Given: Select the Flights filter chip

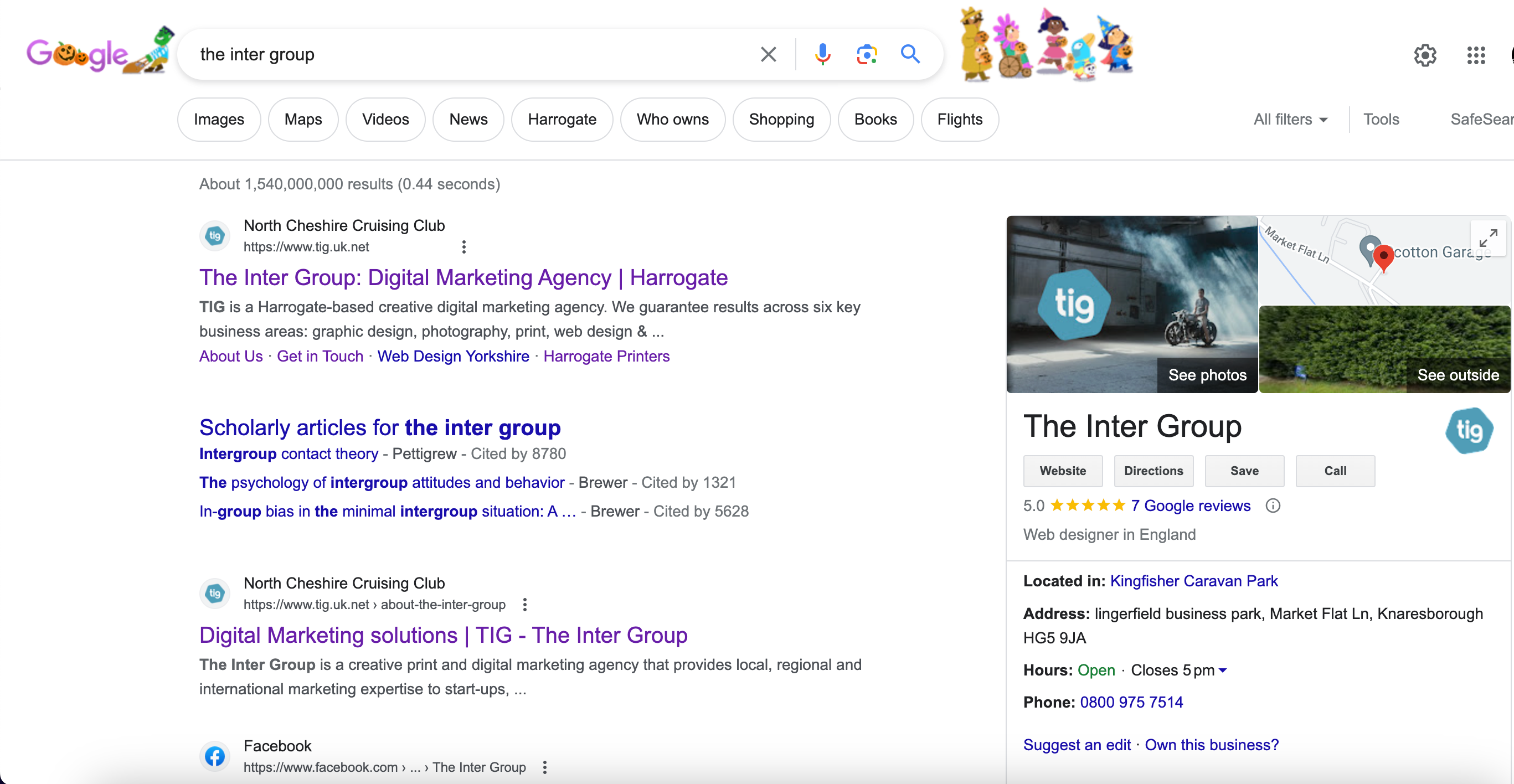Looking at the screenshot, I should point(960,119).
